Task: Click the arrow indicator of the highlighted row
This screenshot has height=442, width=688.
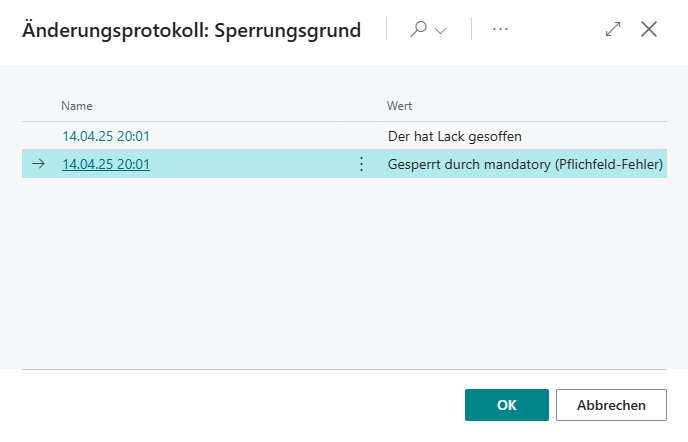Action: coord(39,164)
